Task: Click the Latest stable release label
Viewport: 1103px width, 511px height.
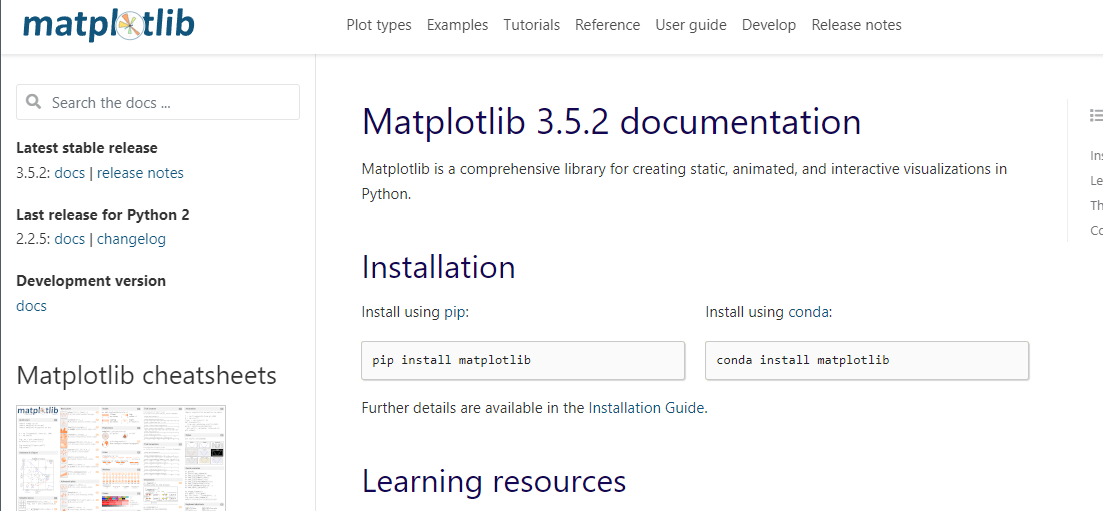Action: (x=87, y=148)
